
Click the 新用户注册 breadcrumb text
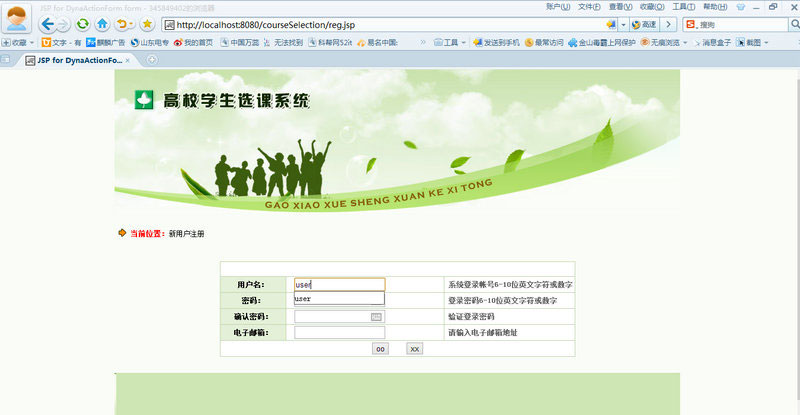click(x=186, y=234)
